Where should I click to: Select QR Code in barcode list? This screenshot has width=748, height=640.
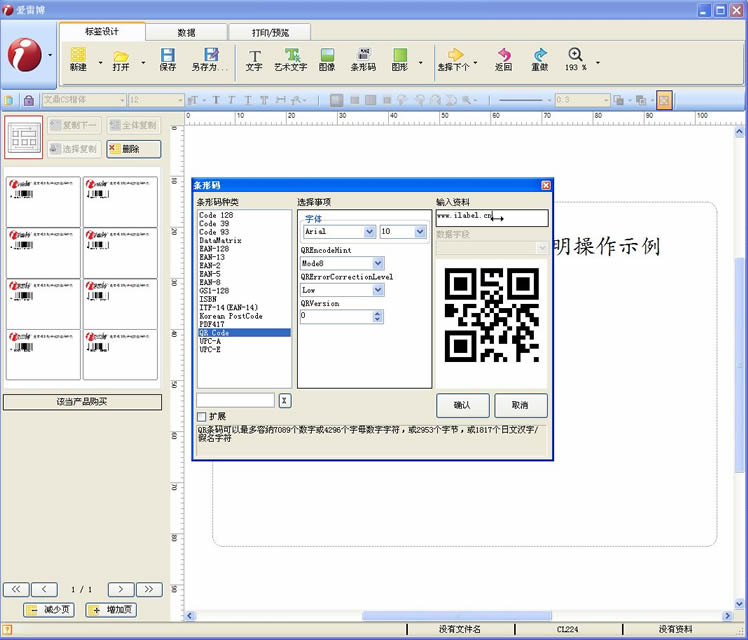(x=244, y=333)
